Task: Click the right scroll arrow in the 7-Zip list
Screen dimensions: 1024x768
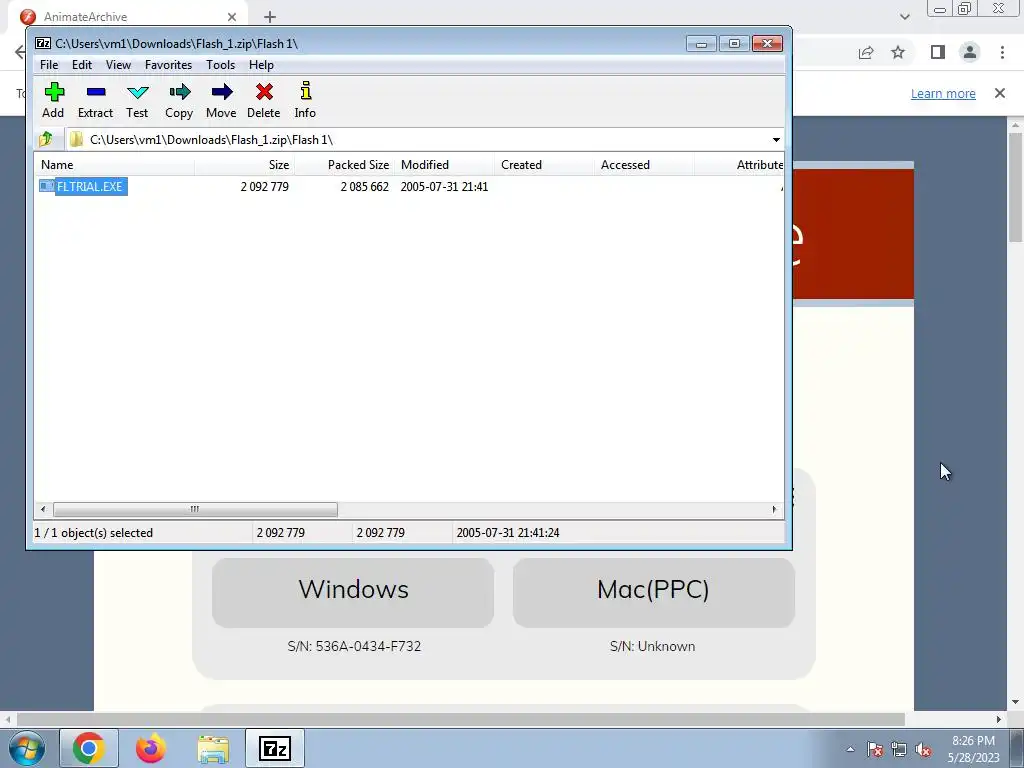Action: point(775,509)
